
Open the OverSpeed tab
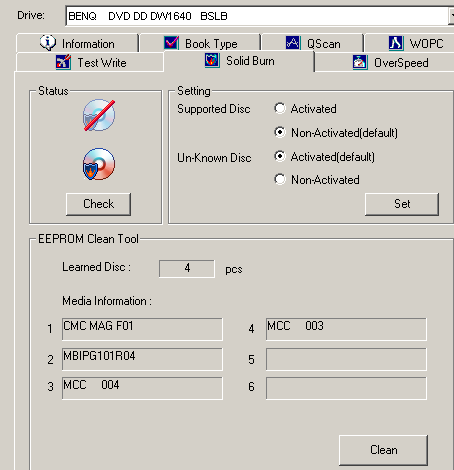click(385, 63)
